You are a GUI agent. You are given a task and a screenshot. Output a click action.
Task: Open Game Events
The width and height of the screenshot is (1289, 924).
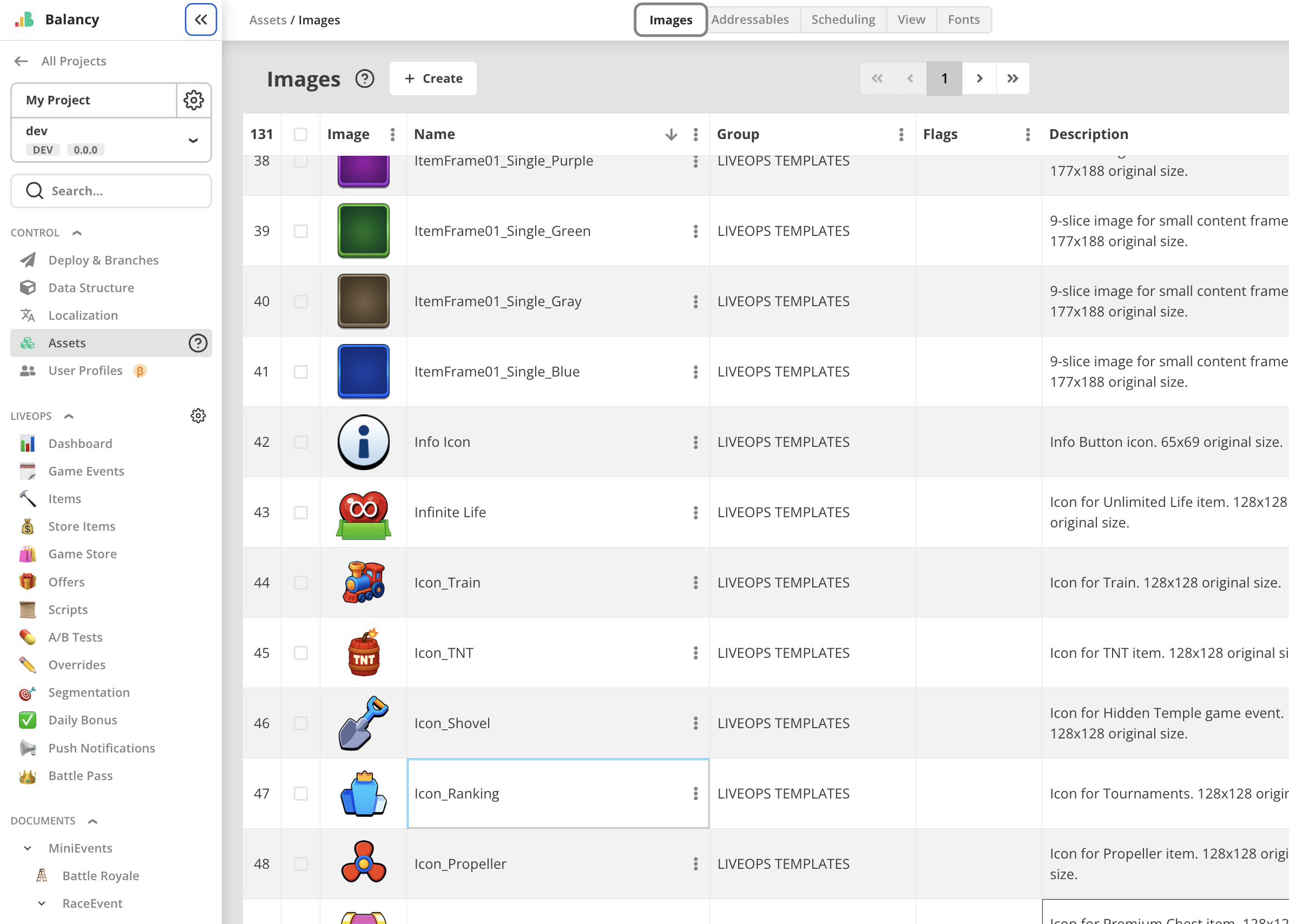86,471
